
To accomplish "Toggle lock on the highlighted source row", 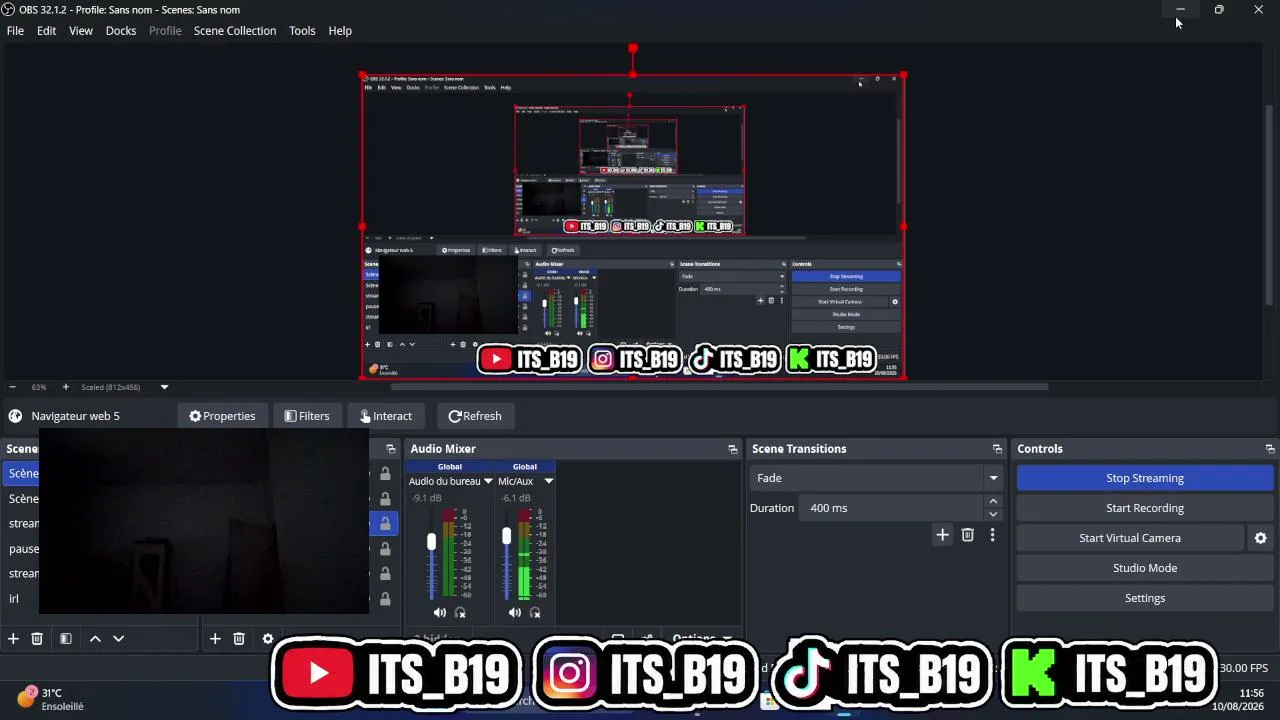I will [x=385, y=524].
